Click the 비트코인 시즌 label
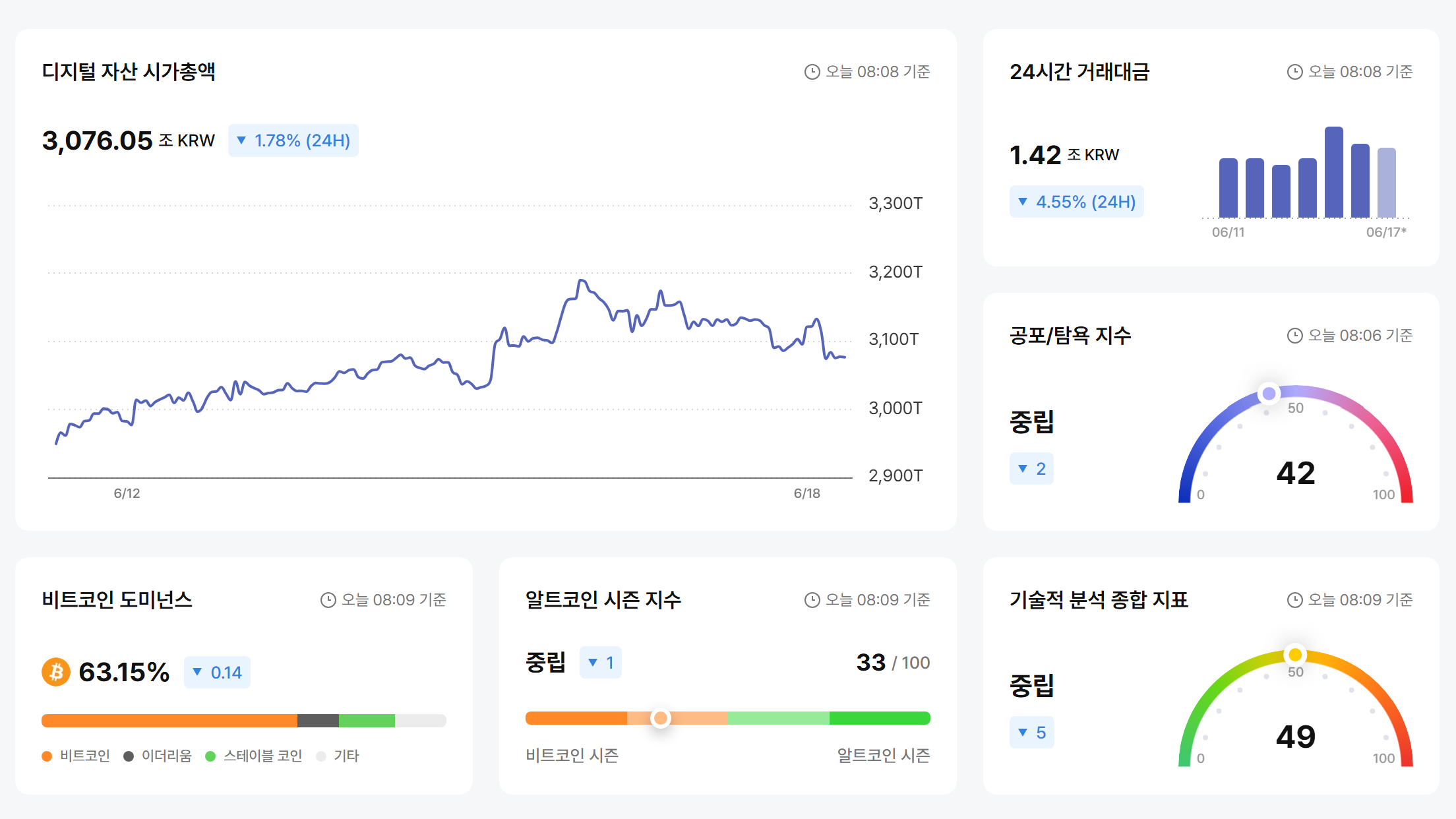1456x819 pixels. coord(572,755)
